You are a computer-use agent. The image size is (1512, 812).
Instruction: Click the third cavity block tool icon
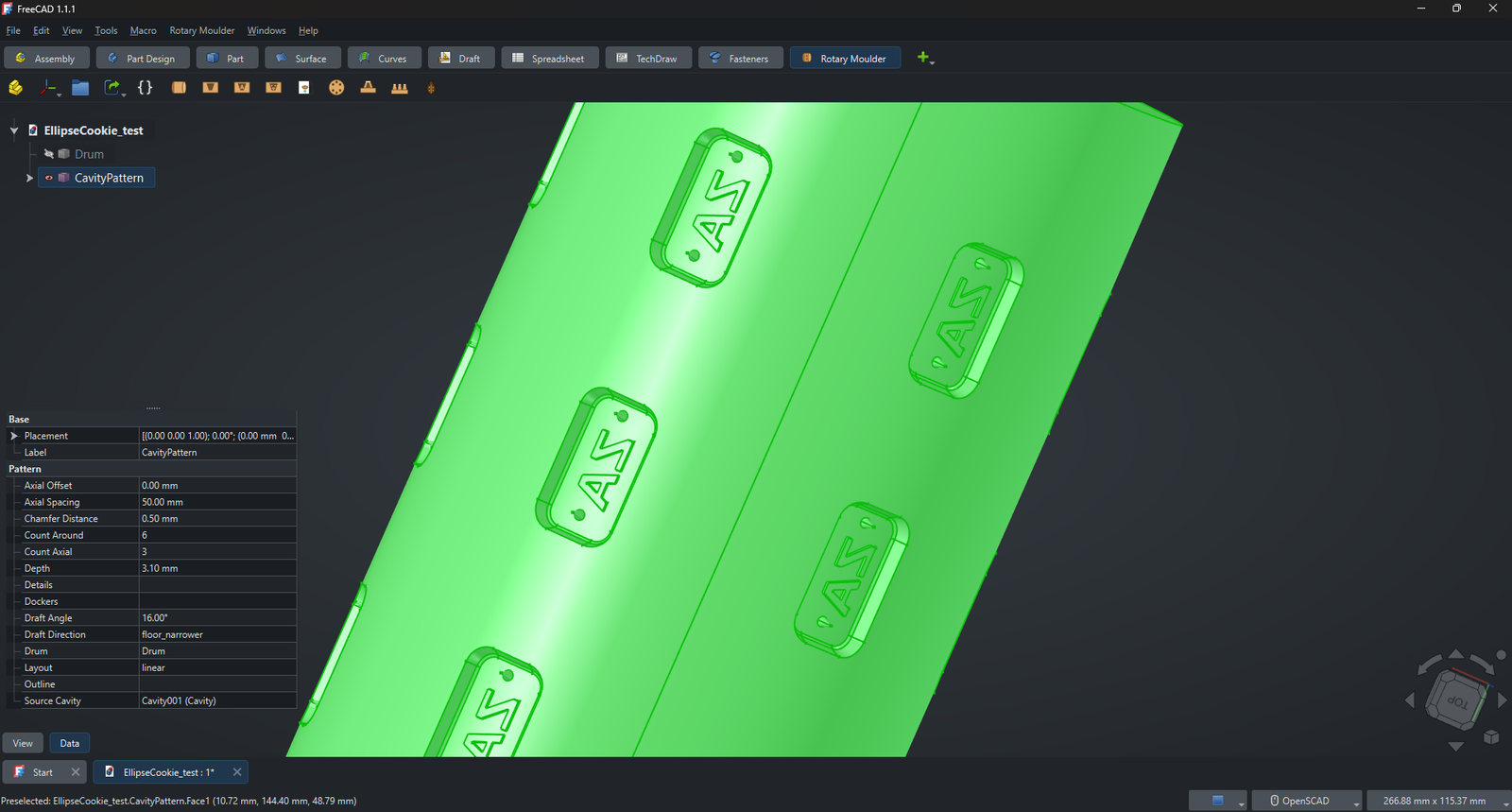(274, 87)
